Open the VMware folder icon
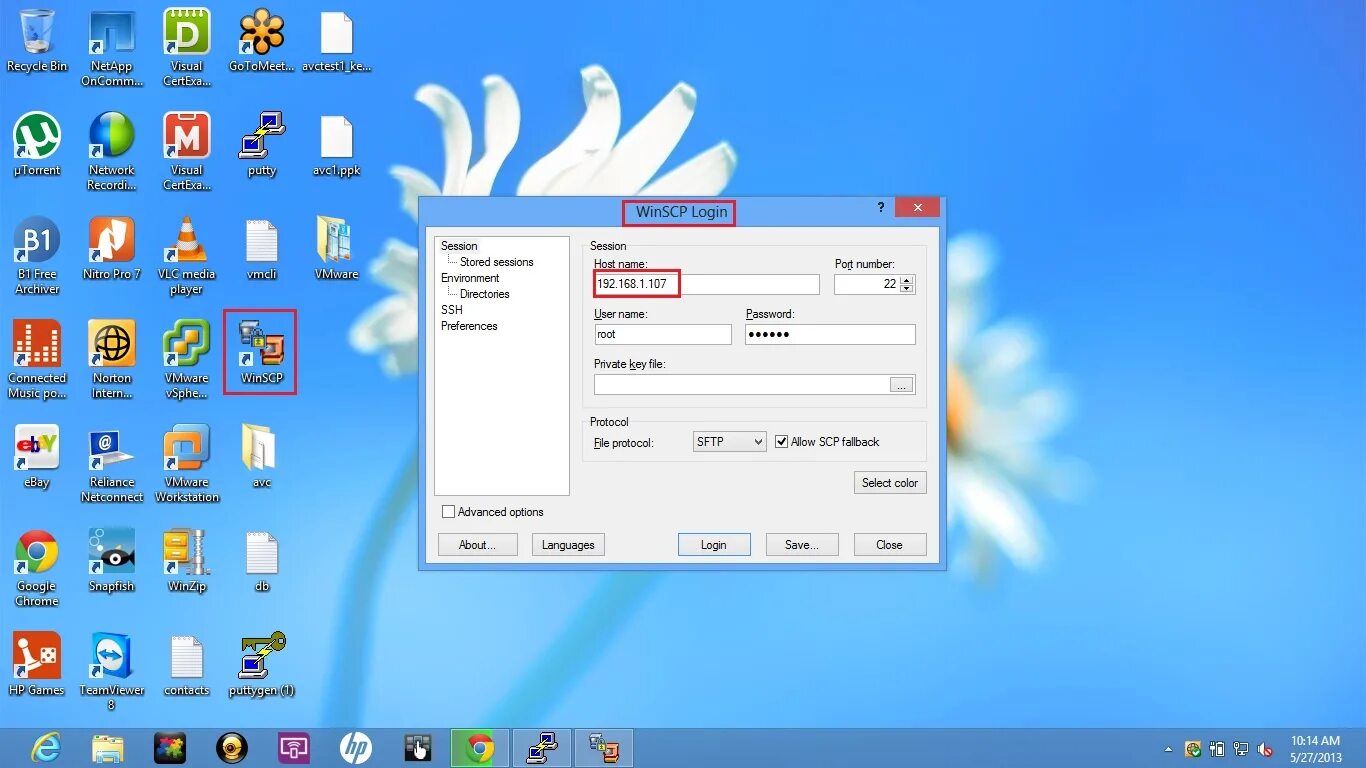Viewport: 1366px width, 768px height. (x=337, y=249)
